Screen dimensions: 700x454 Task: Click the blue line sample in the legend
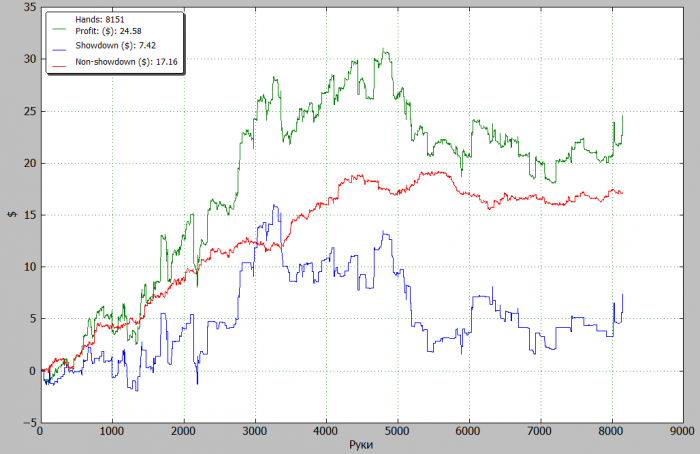coord(59,50)
